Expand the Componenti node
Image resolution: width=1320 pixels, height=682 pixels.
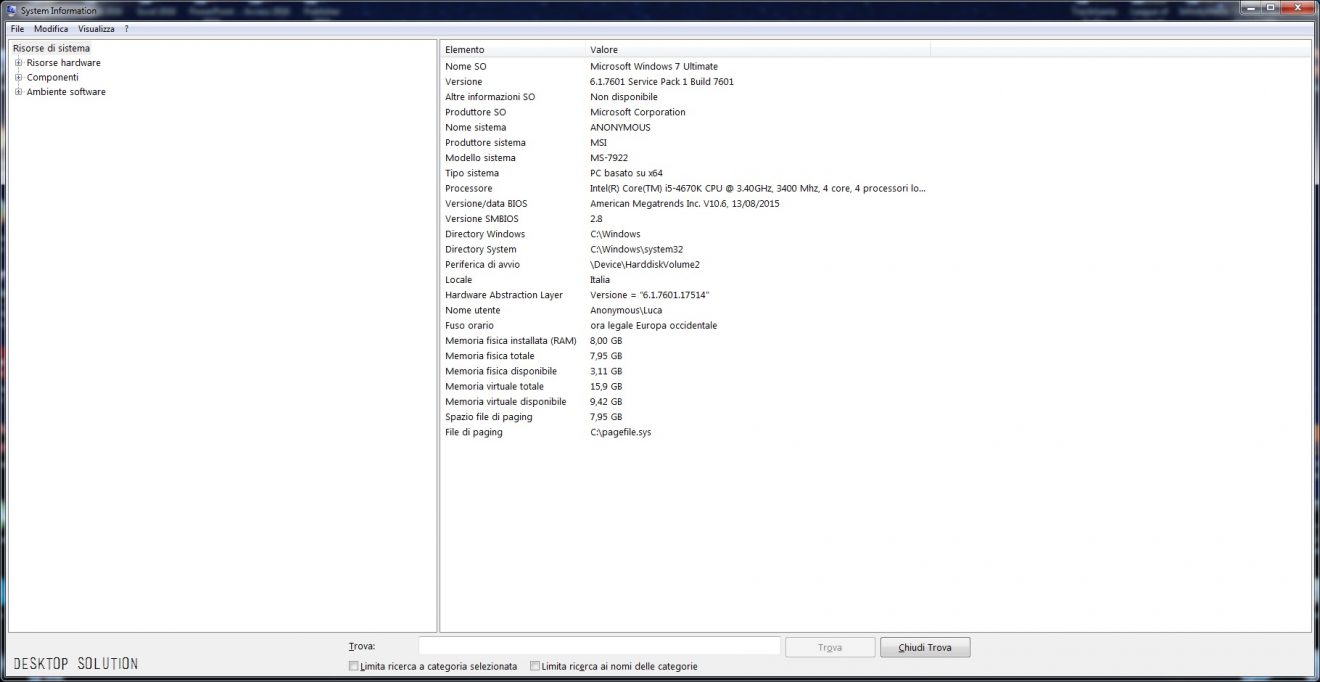click(x=18, y=77)
